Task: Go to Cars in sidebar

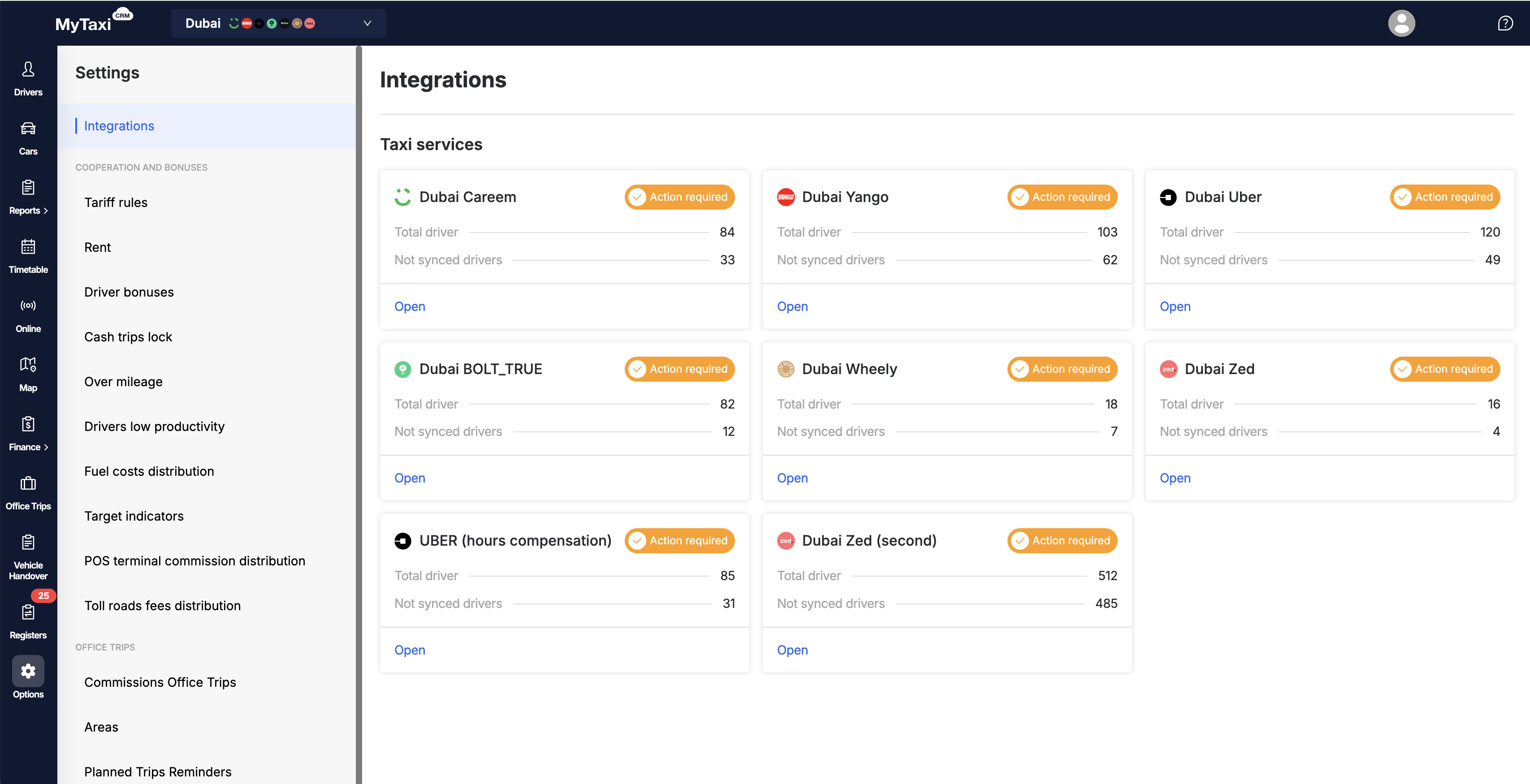Action: [x=28, y=138]
